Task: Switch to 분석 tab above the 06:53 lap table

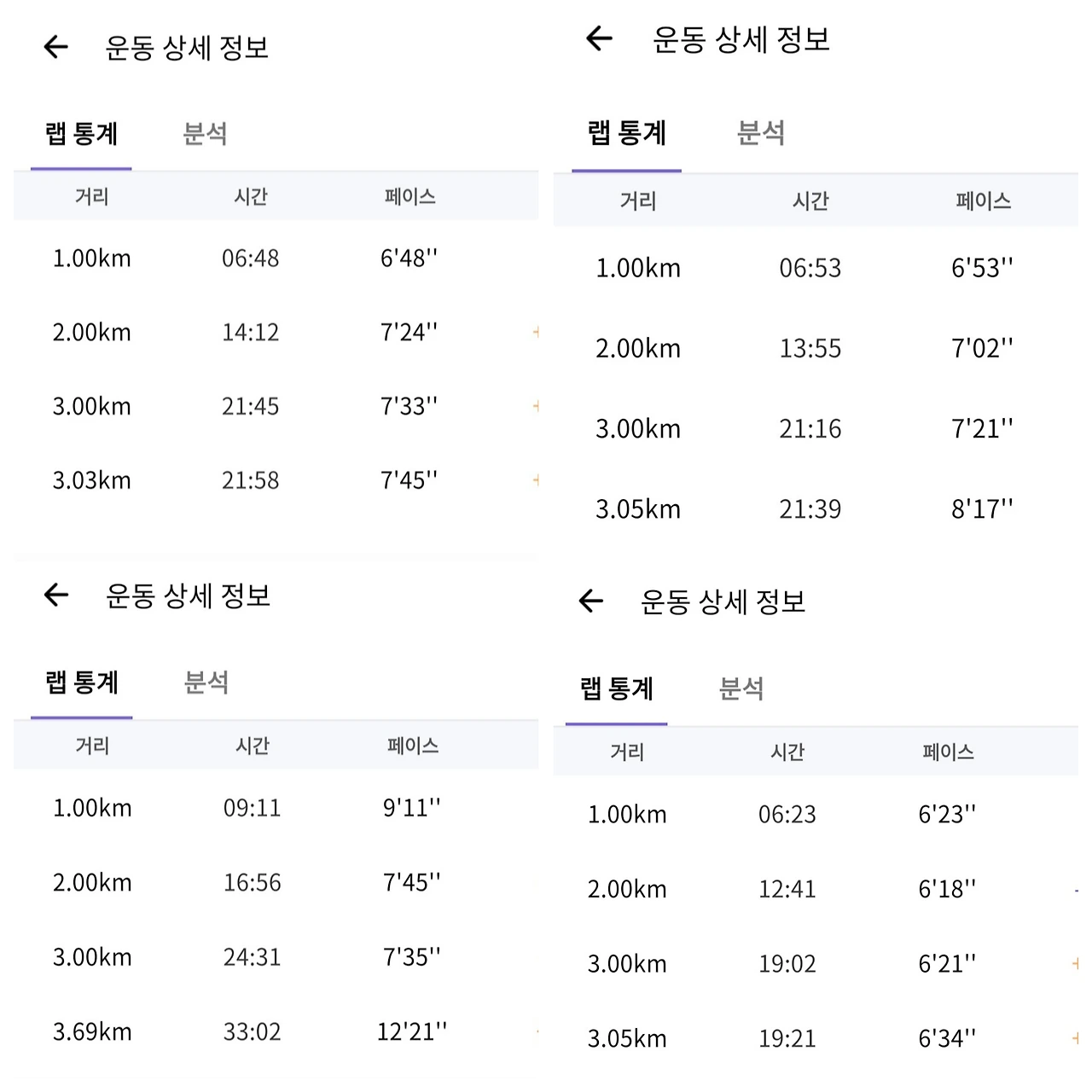Action: (760, 133)
